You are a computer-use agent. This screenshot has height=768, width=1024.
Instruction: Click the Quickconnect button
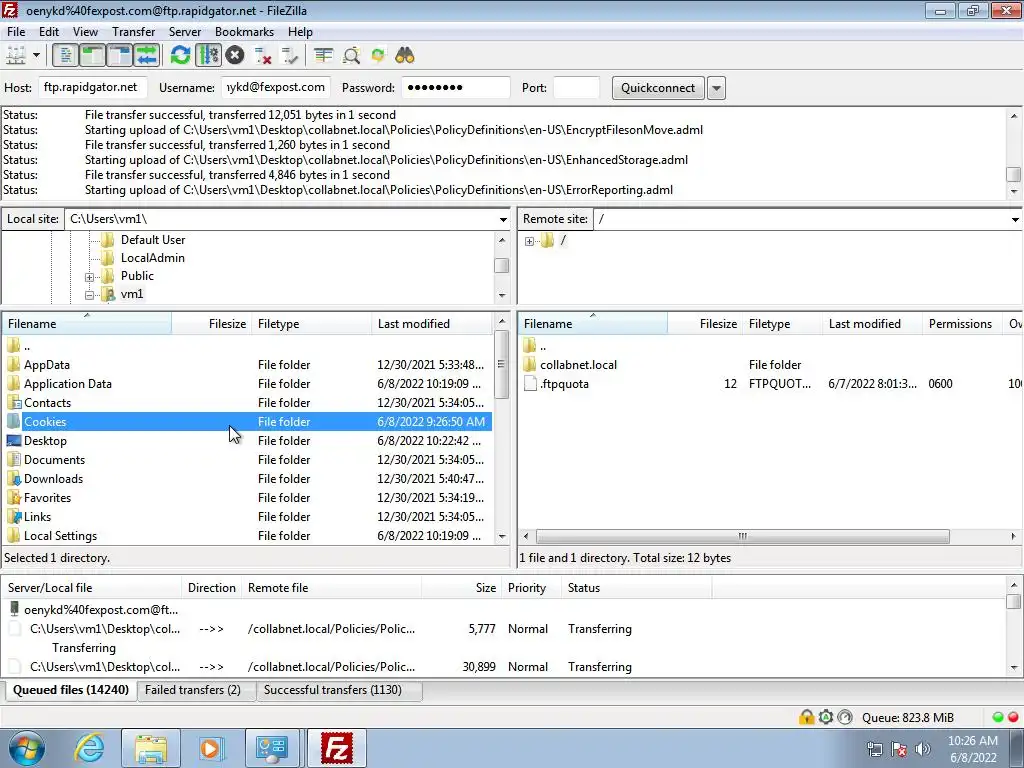tap(658, 88)
